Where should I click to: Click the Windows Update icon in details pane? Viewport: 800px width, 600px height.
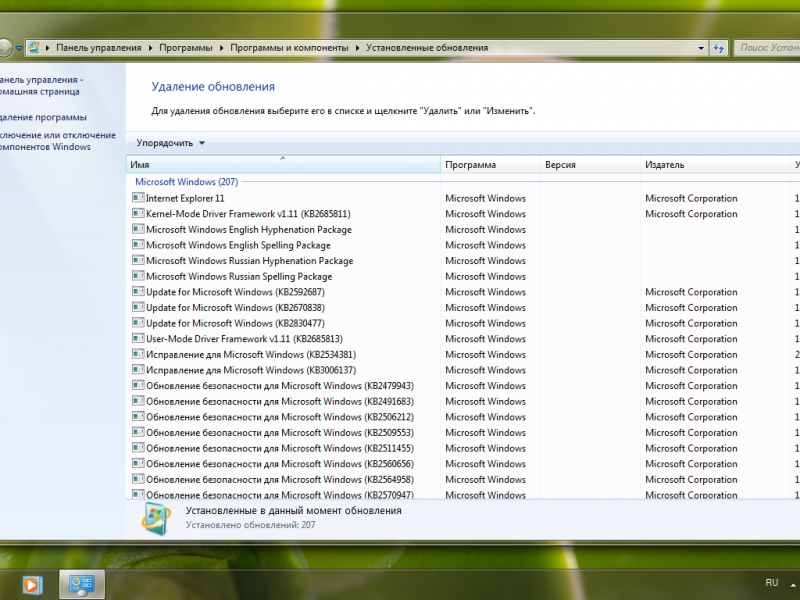(156, 518)
